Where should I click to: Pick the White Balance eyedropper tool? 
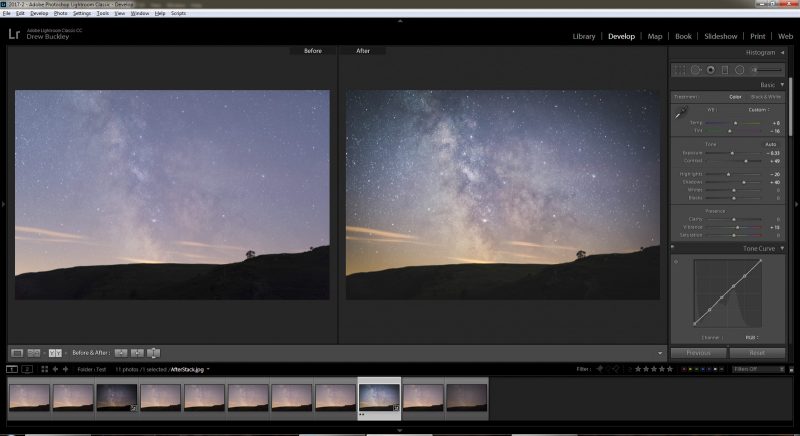pos(681,113)
